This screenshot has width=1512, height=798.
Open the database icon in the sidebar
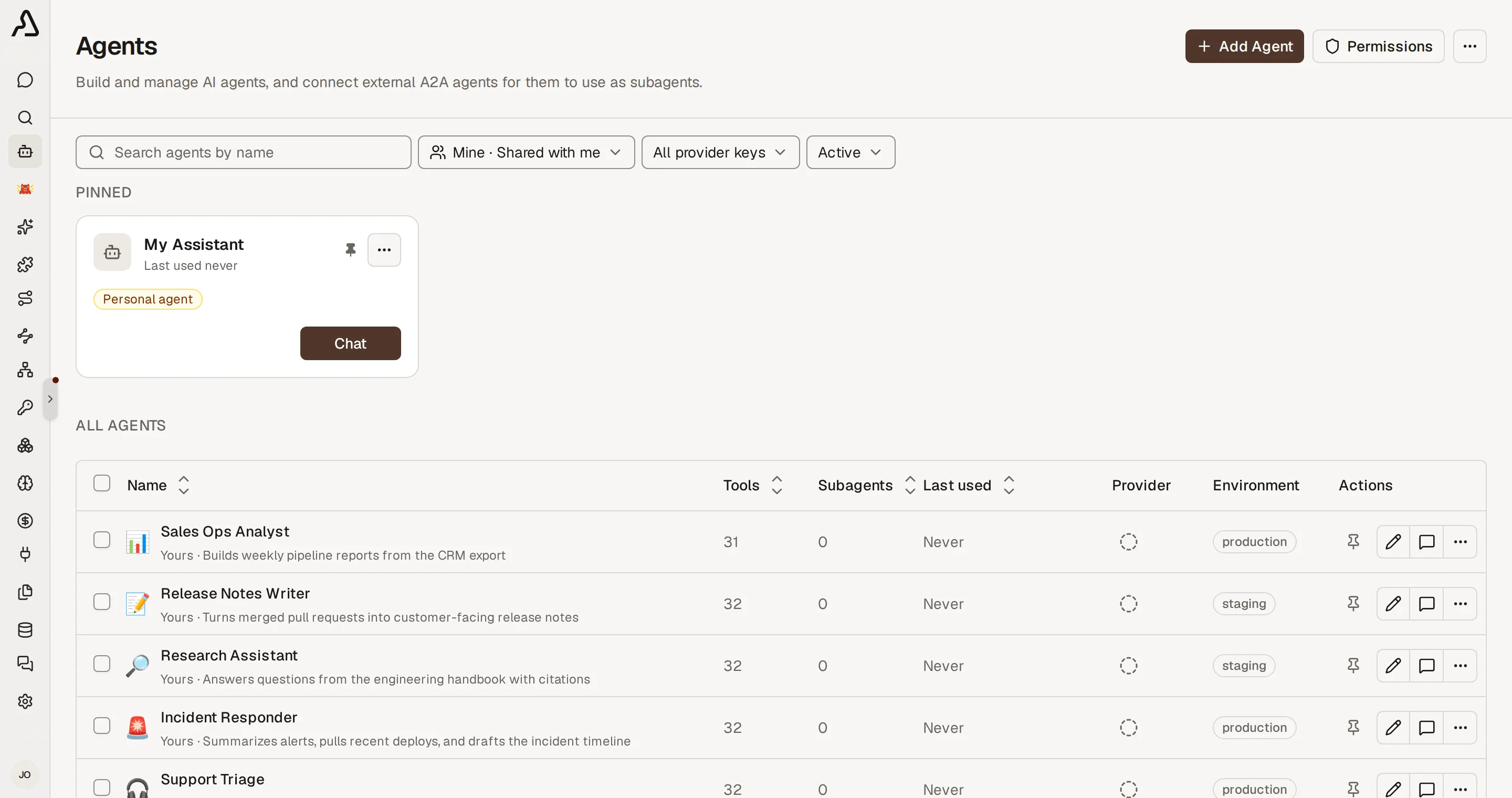[25, 629]
